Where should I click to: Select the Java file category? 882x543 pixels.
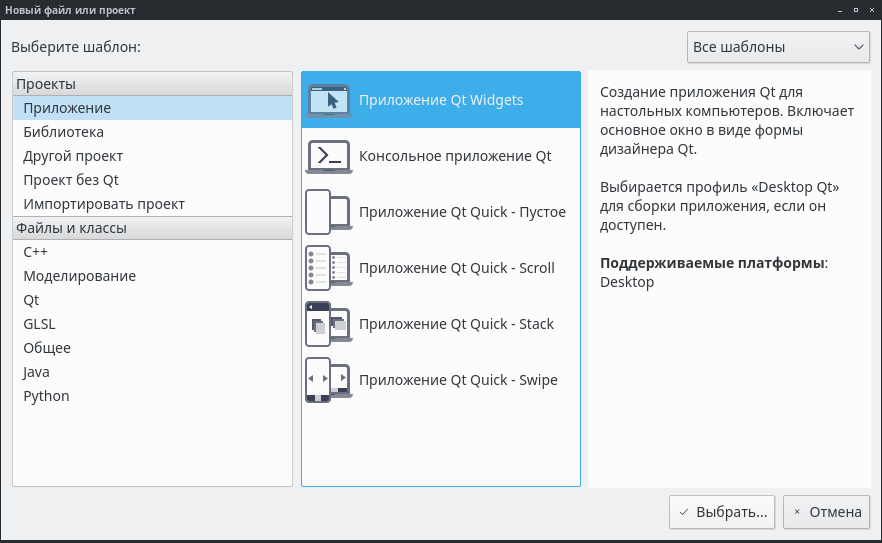click(37, 372)
